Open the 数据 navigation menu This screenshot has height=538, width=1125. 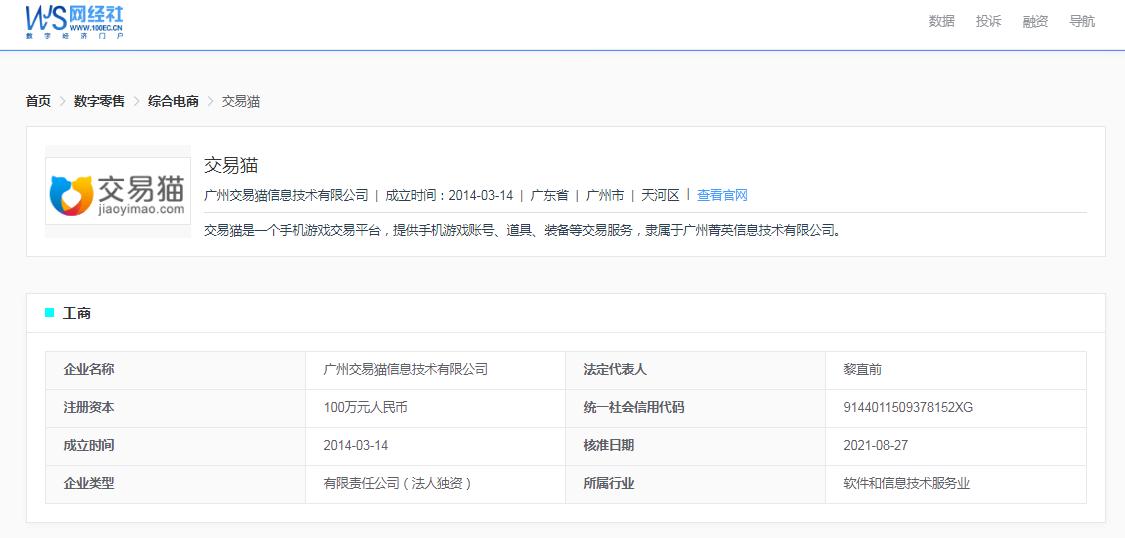(x=941, y=22)
